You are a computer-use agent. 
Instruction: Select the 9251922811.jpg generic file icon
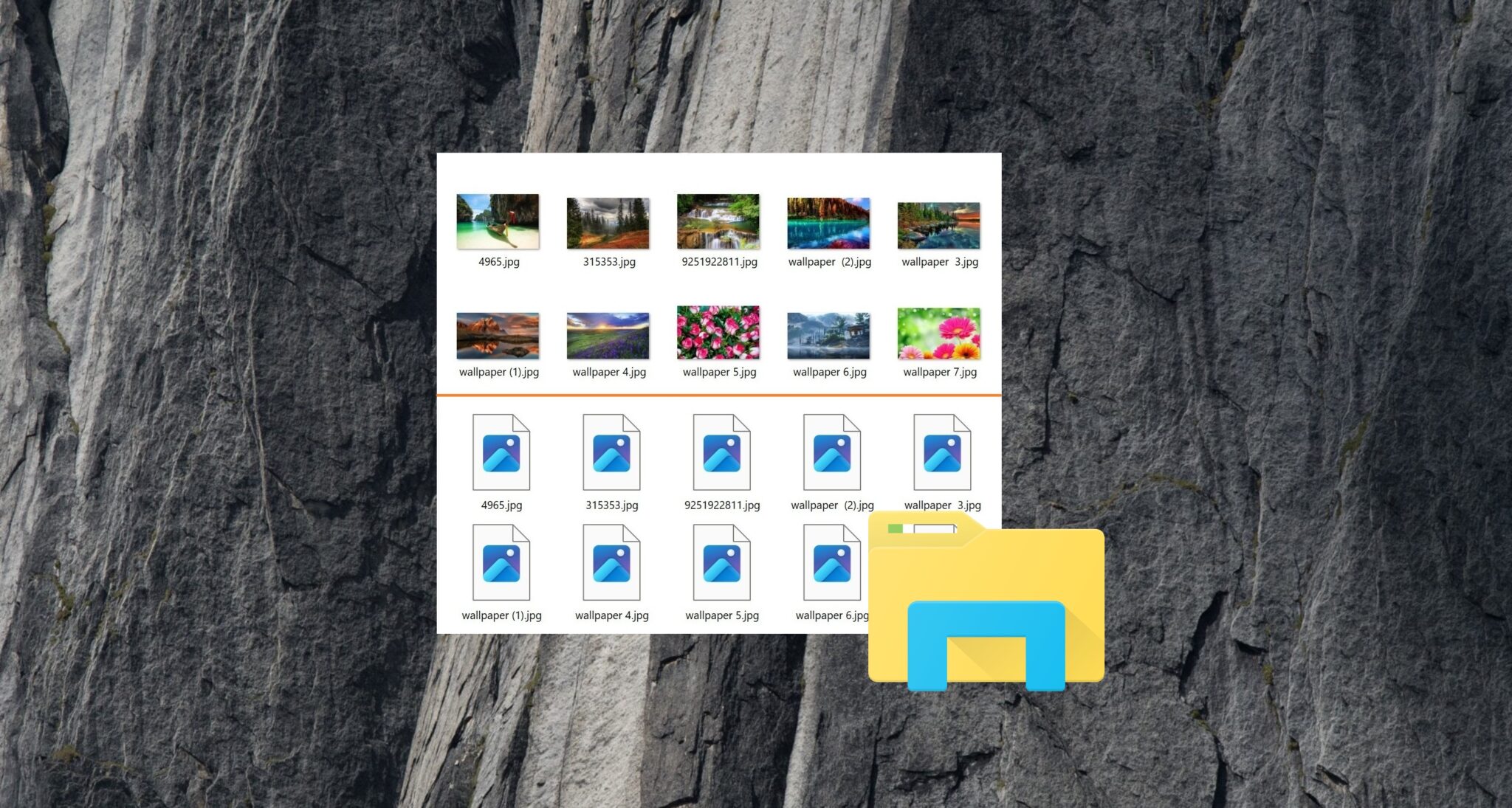tap(721, 452)
